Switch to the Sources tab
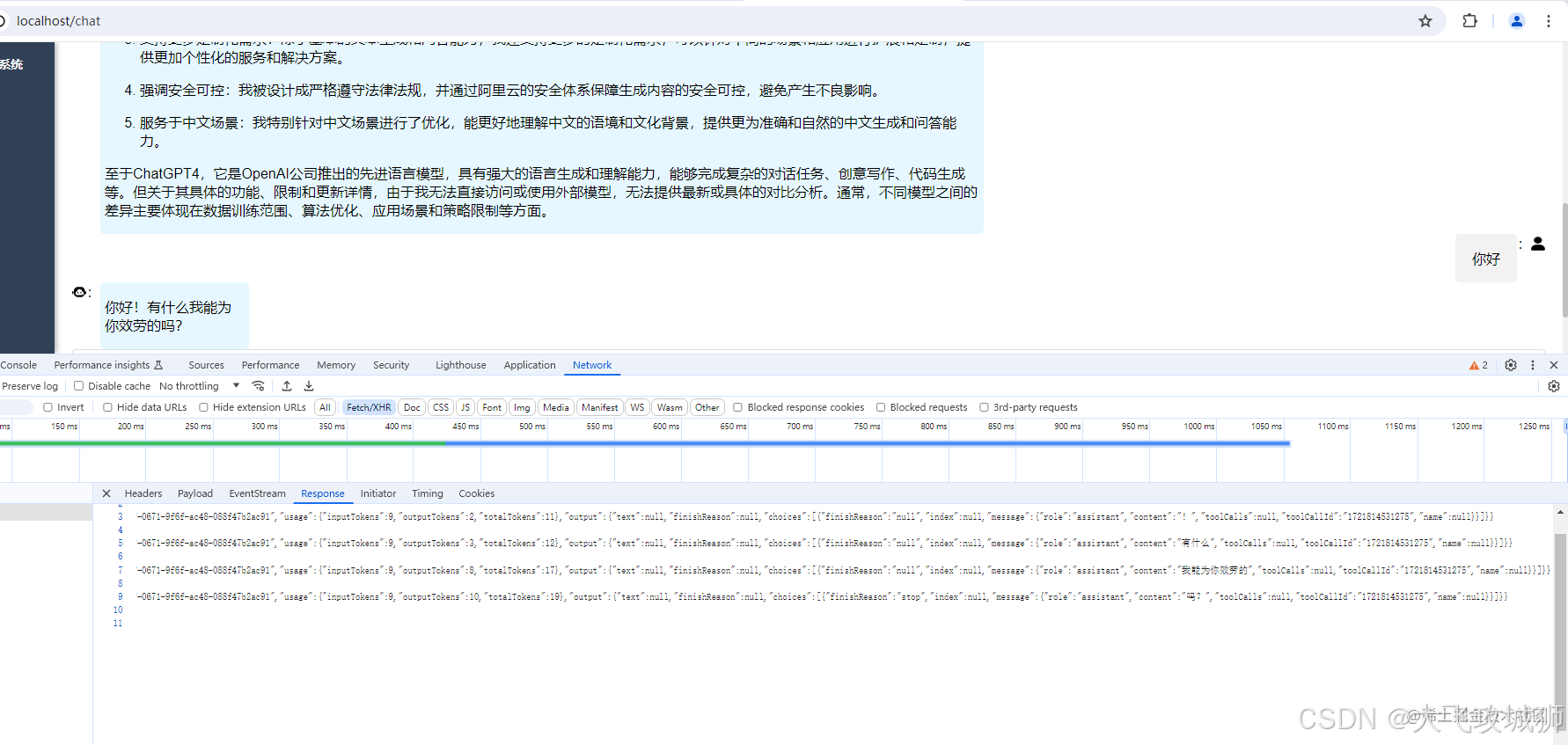Screen dimensions: 1568x745 (206, 365)
